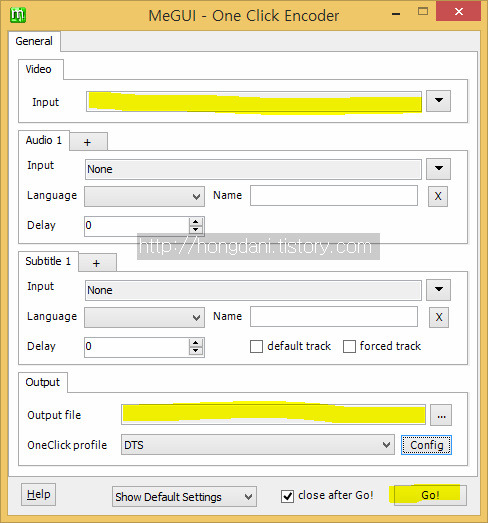Image resolution: width=488 pixels, height=523 pixels.
Task: Open the Audio 1 Input dropdown arrow
Action: 438,169
